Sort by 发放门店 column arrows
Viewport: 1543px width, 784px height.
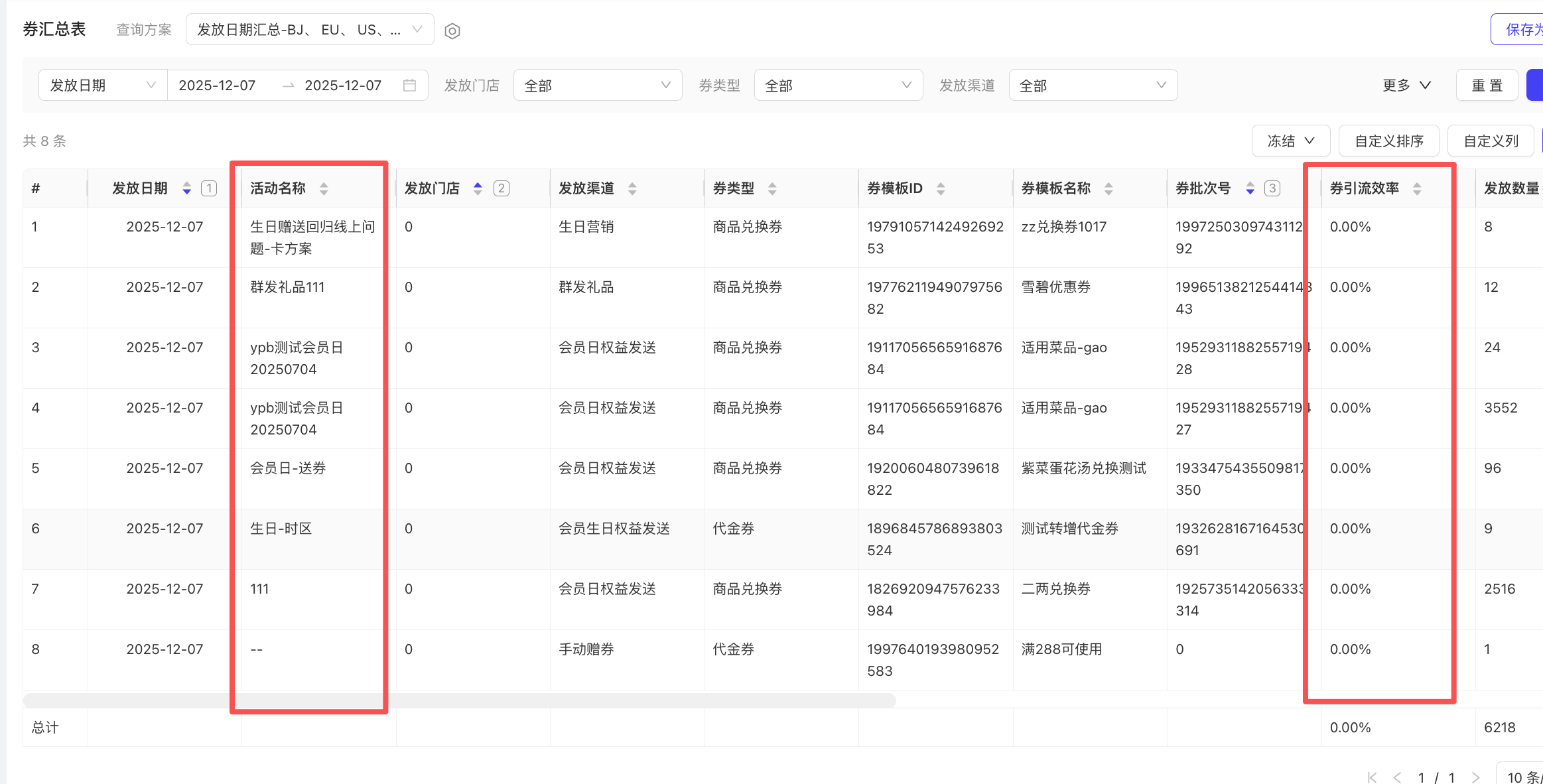pyautogui.click(x=478, y=188)
